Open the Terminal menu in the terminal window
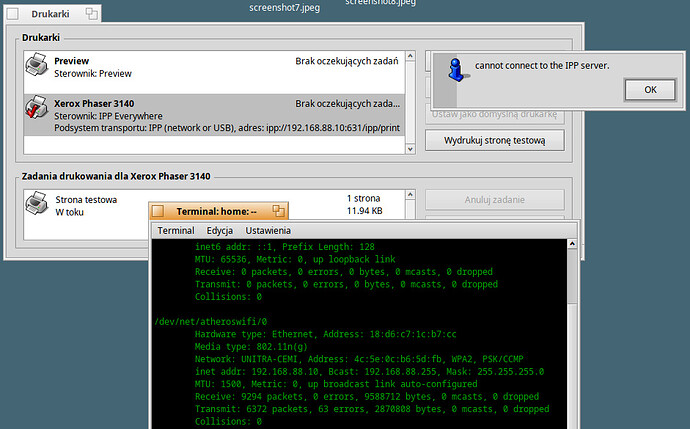Viewport: 690px width, 429px height. (176, 231)
